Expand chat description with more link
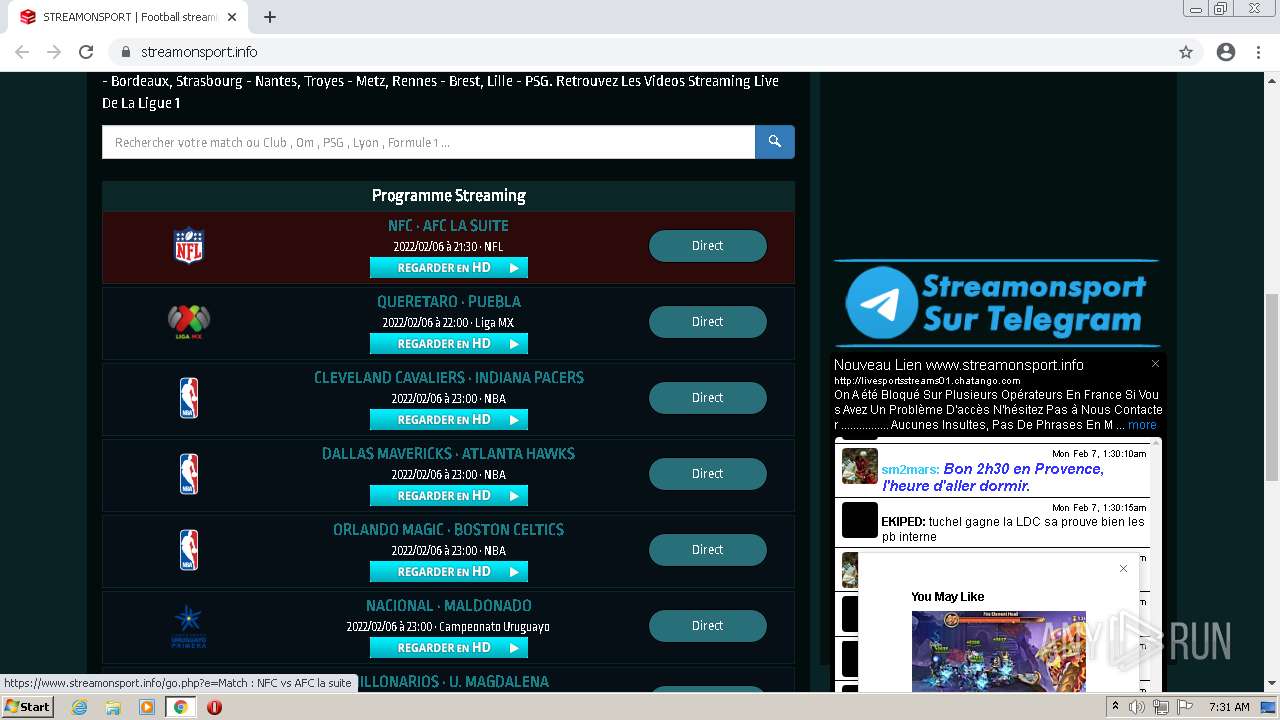The height and width of the screenshot is (720, 1280). click(1142, 425)
